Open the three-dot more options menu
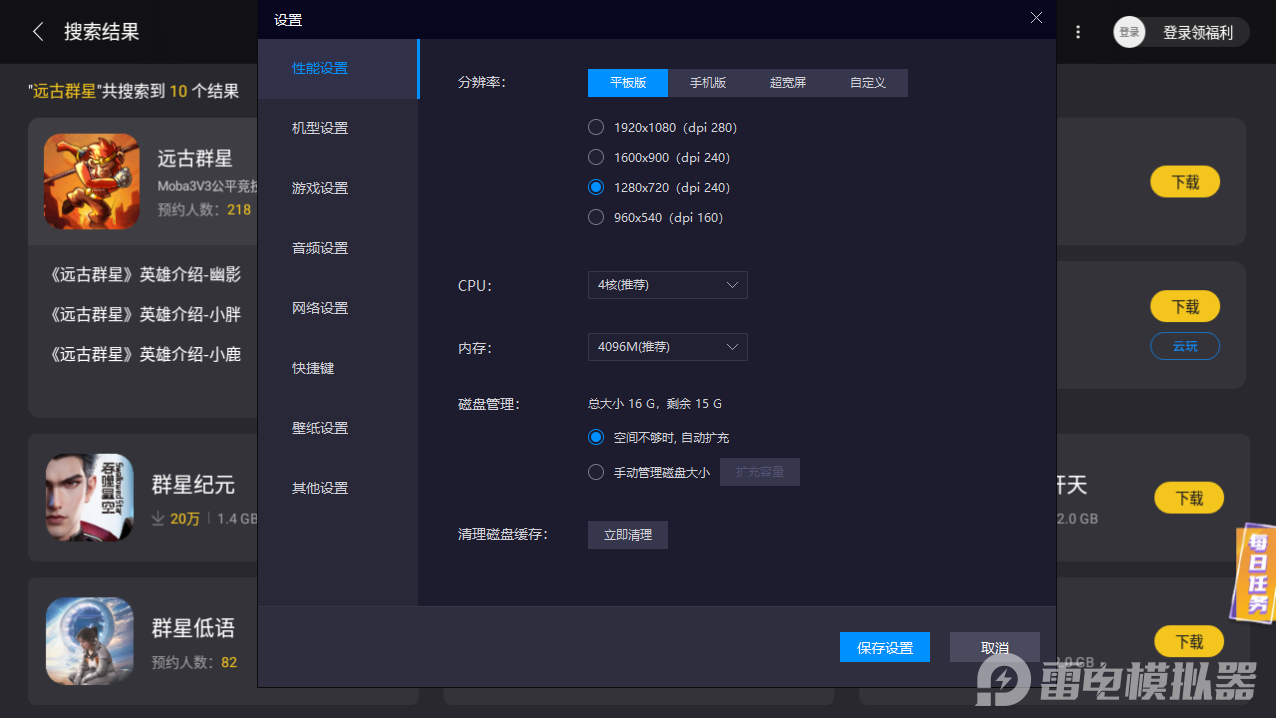The width and height of the screenshot is (1276, 718). tap(1078, 32)
